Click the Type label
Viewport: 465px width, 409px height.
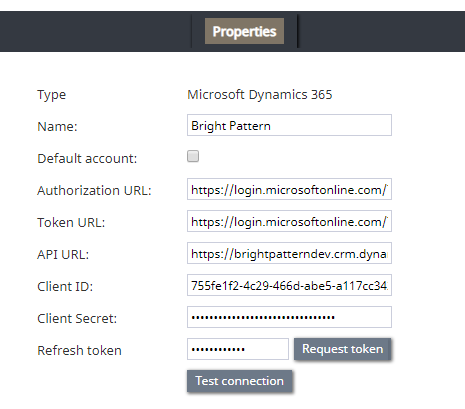click(52, 95)
